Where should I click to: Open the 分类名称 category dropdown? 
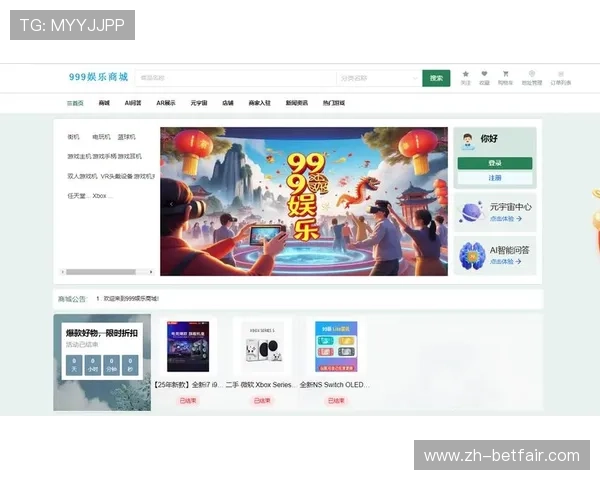pyautogui.click(x=379, y=78)
